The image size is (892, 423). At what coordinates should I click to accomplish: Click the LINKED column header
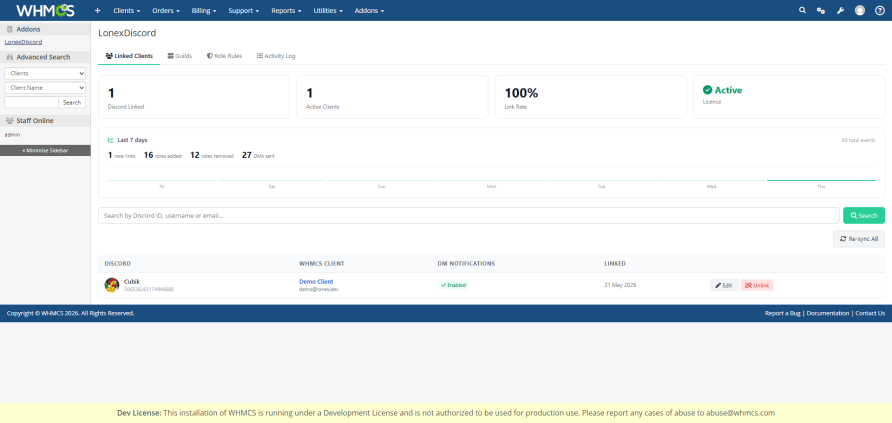point(615,264)
